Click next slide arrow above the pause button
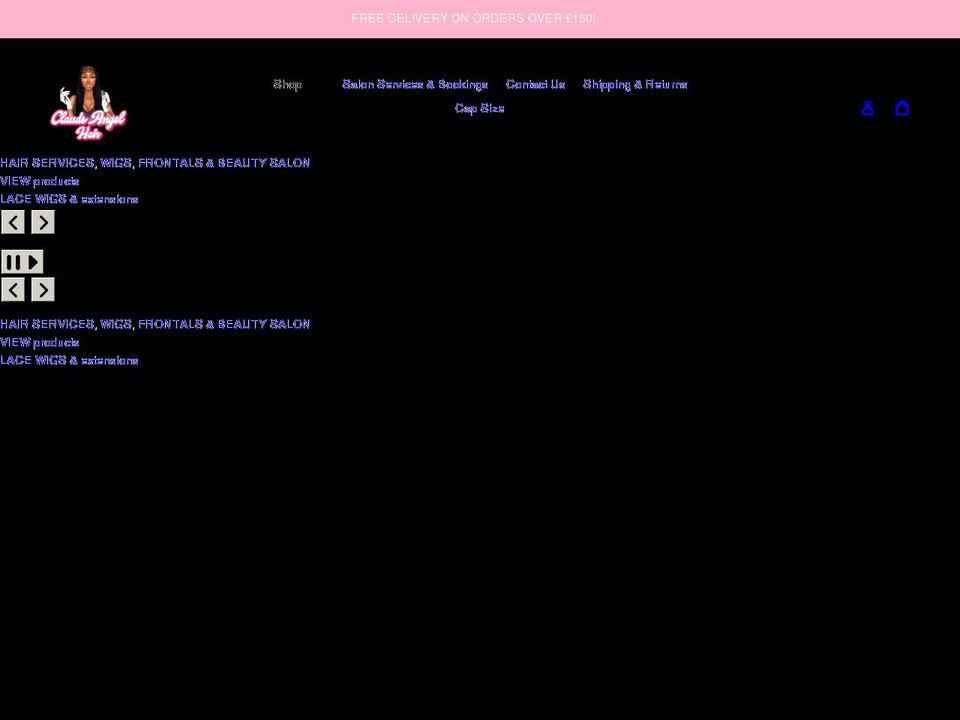Viewport: 960px width, 720px height. point(43,222)
